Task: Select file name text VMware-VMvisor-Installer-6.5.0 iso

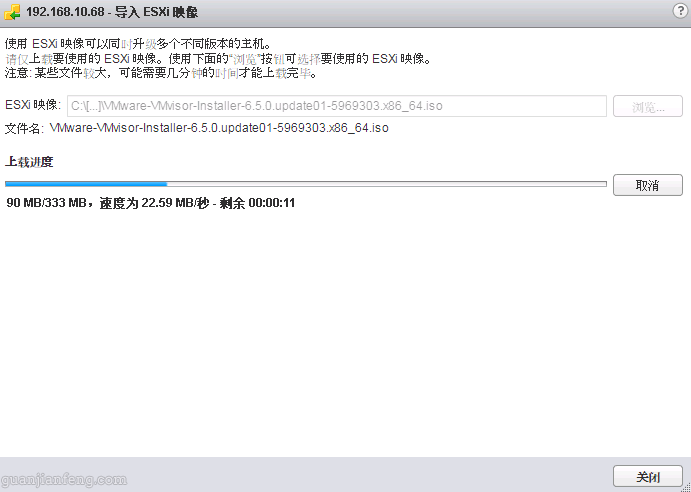Action: 219,128
